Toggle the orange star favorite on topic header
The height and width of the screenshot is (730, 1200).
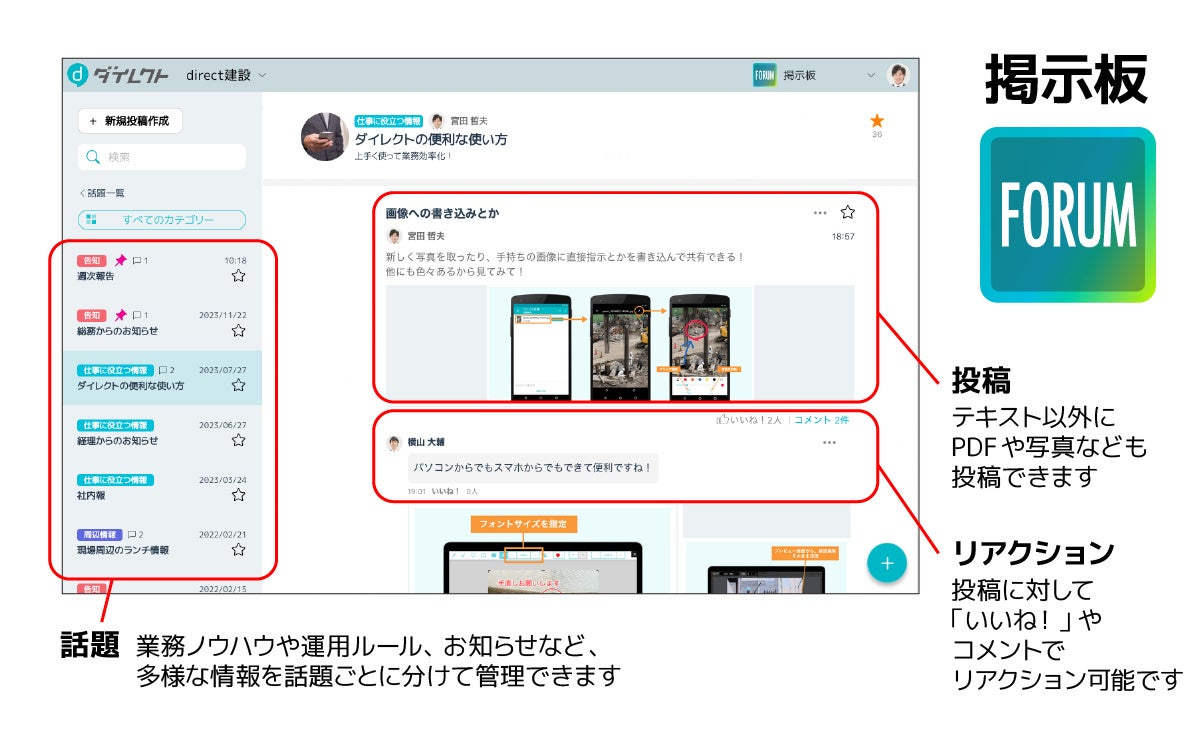coord(877,121)
